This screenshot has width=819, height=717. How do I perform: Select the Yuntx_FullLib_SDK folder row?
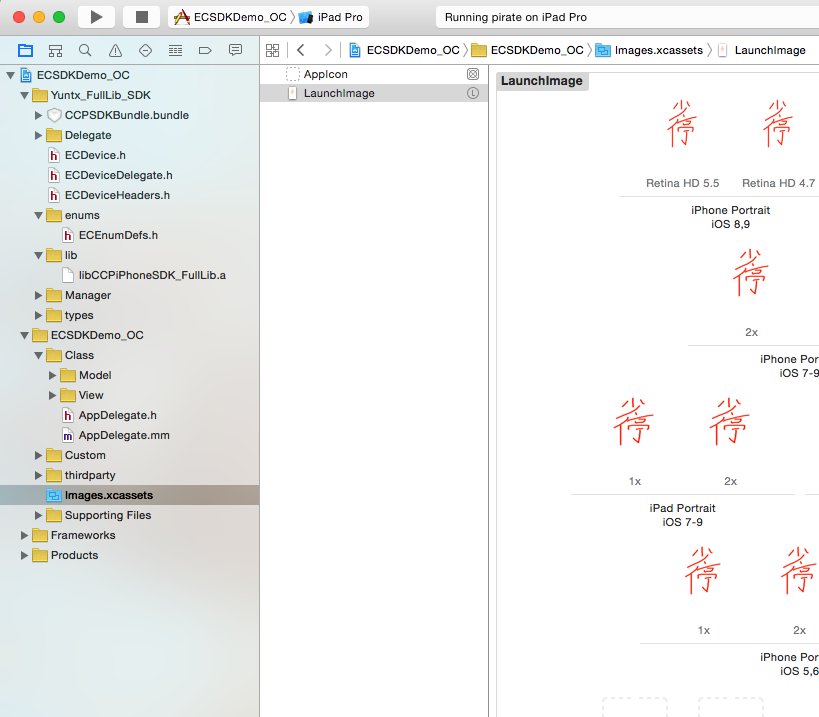pyautogui.click(x=130, y=95)
